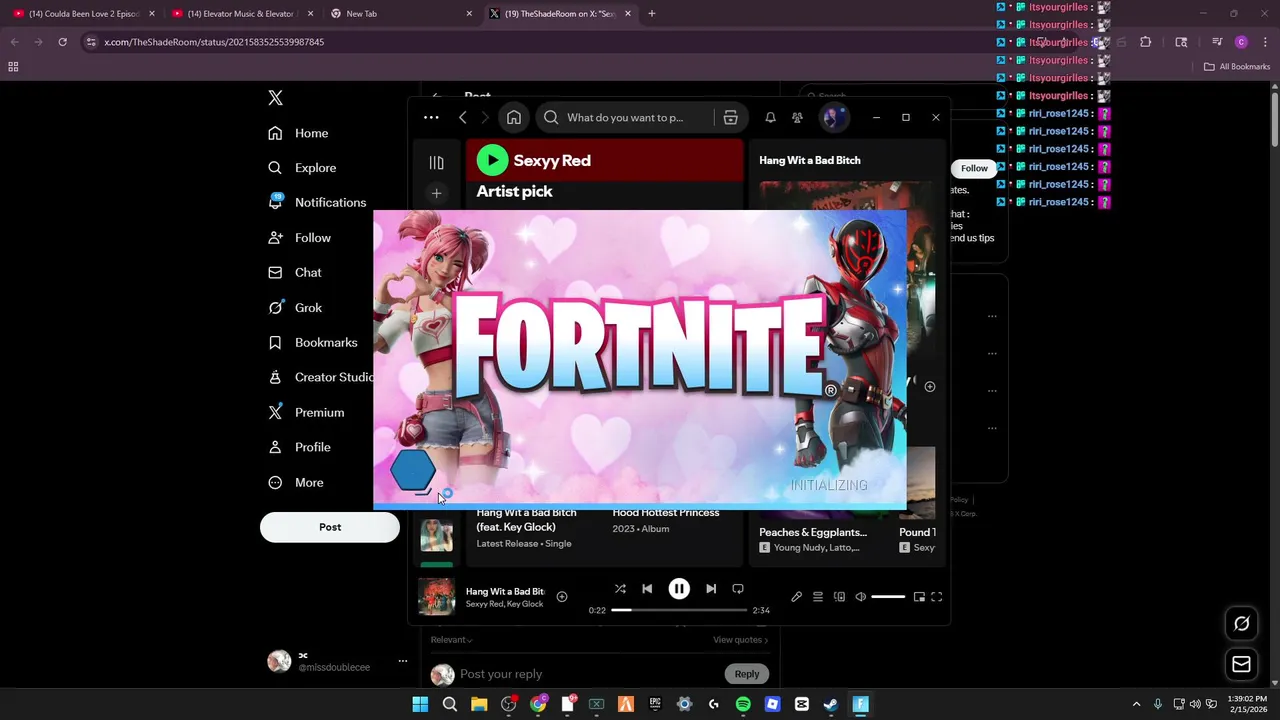Open the Spotify miniplayer

click(919, 597)
